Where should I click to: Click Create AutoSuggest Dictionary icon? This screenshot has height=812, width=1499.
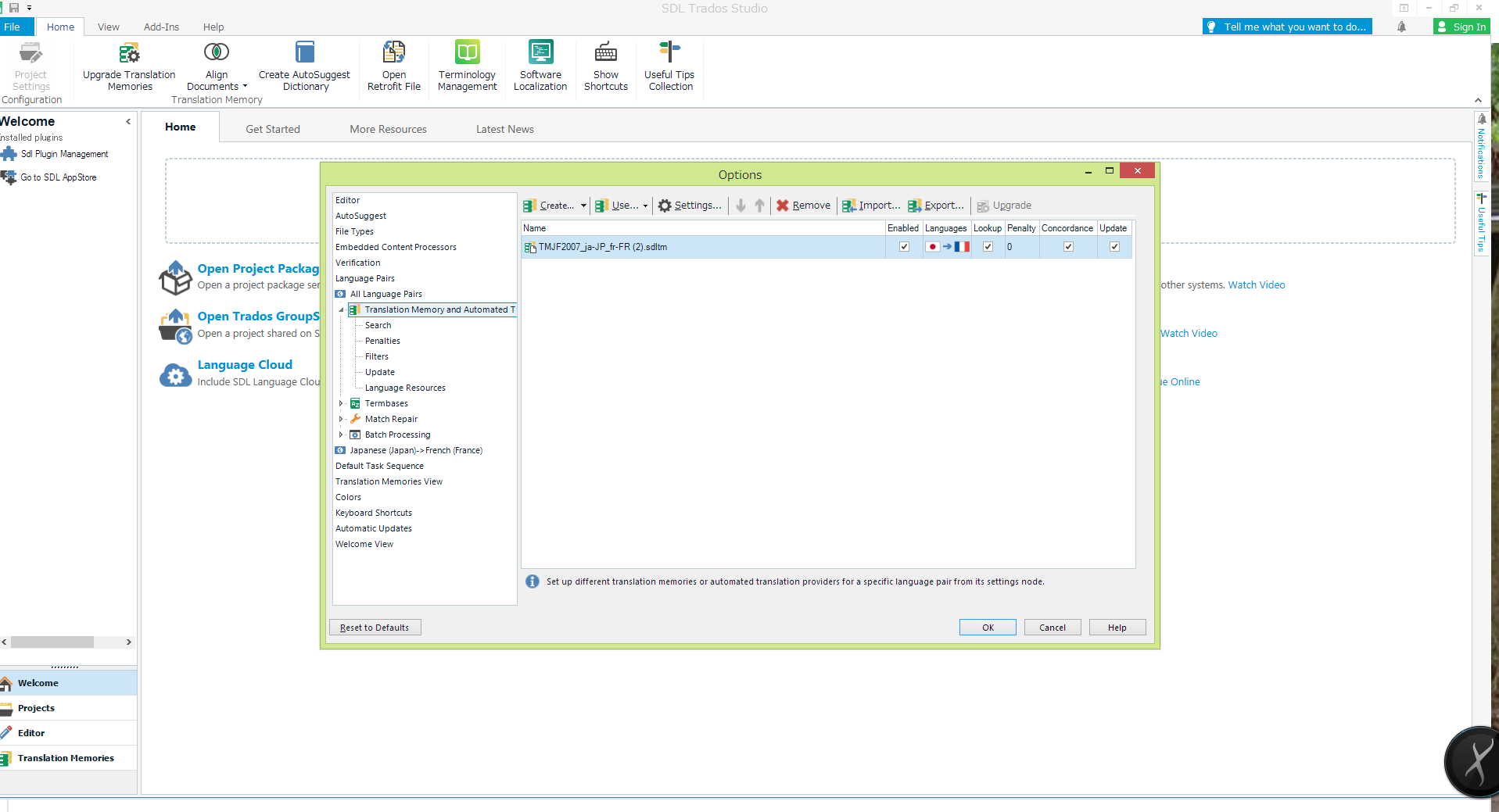pos(305,52)
